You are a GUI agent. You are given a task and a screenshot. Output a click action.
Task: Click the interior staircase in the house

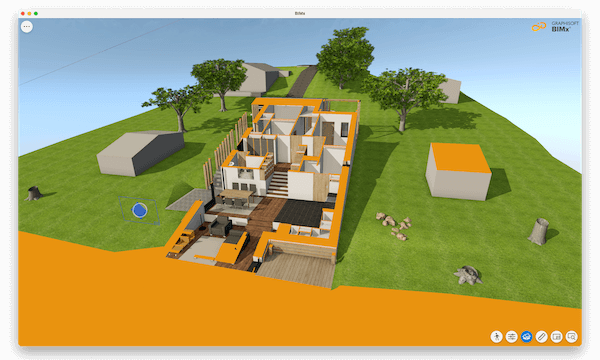278,184
